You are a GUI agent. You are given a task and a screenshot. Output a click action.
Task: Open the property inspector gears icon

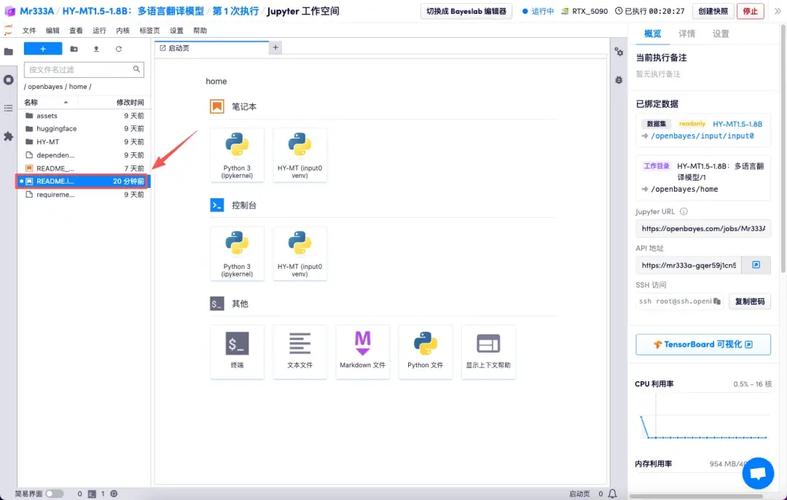pos(619,52)
